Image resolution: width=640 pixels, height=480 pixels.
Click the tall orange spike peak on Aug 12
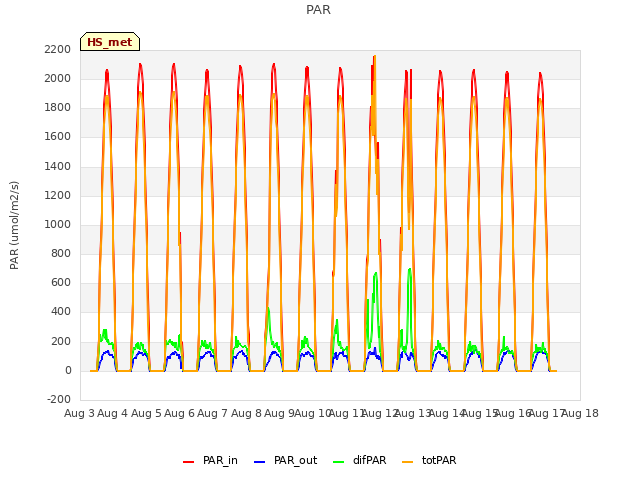(x=375, y=56)
